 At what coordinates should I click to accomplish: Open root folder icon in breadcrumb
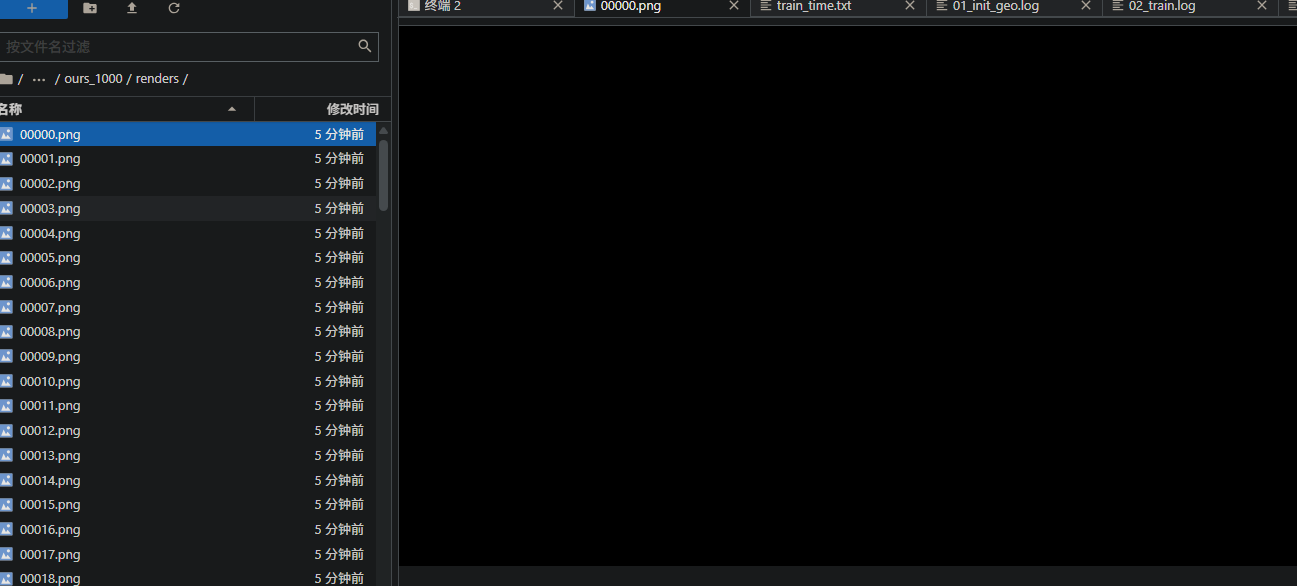pyautogui.click(x=6, y=79)
